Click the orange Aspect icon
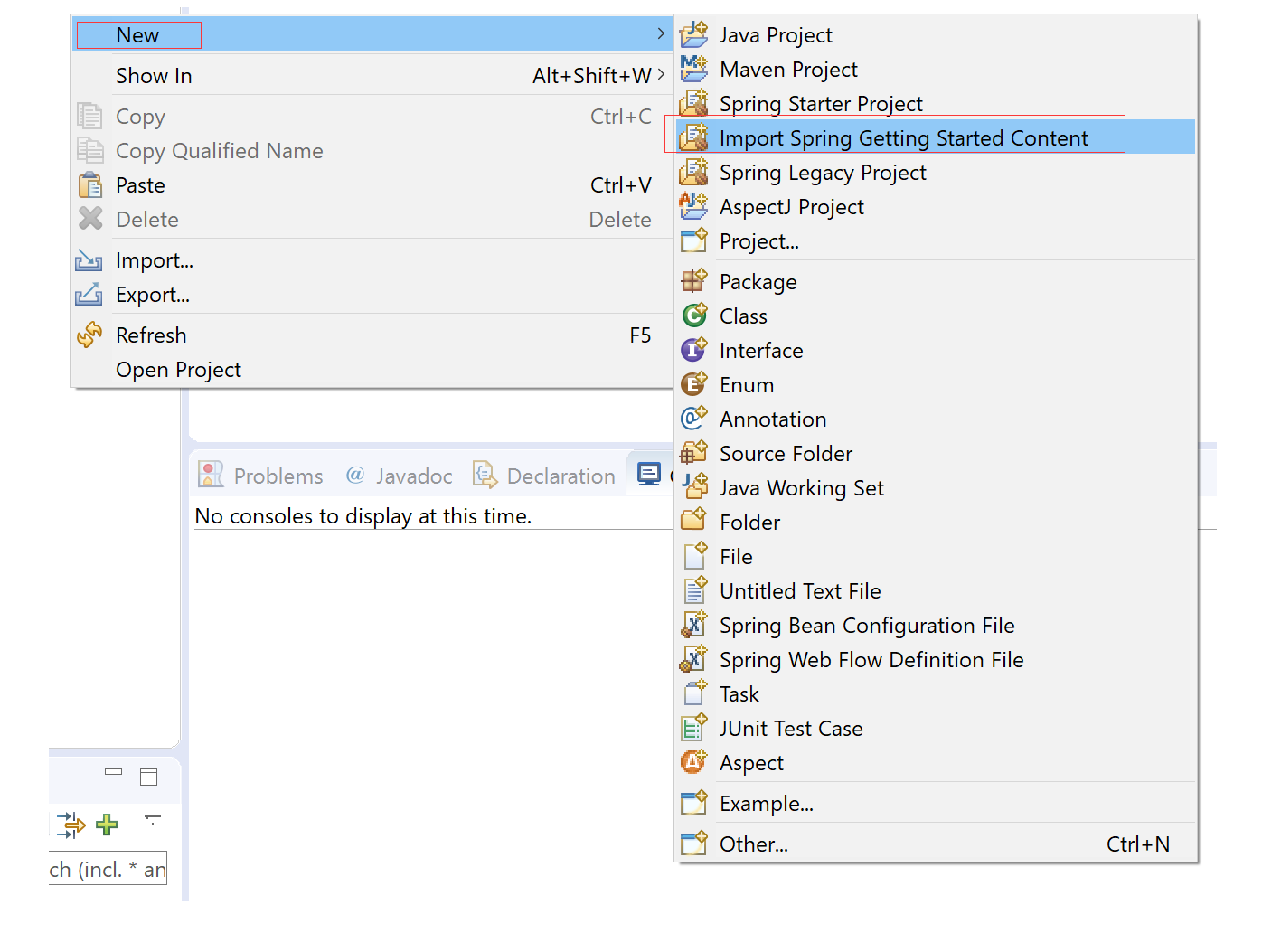 click(x=694, y=762)
